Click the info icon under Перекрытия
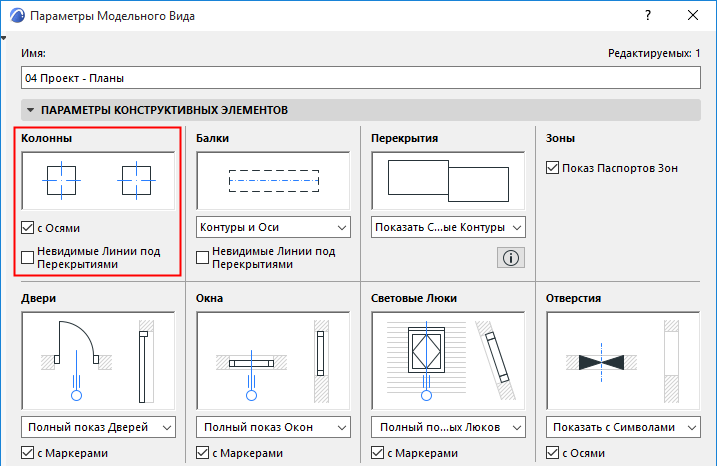Image resolution: width=717 pixels, height=466 pixels. pyautogui.click(x=510, y=258)
